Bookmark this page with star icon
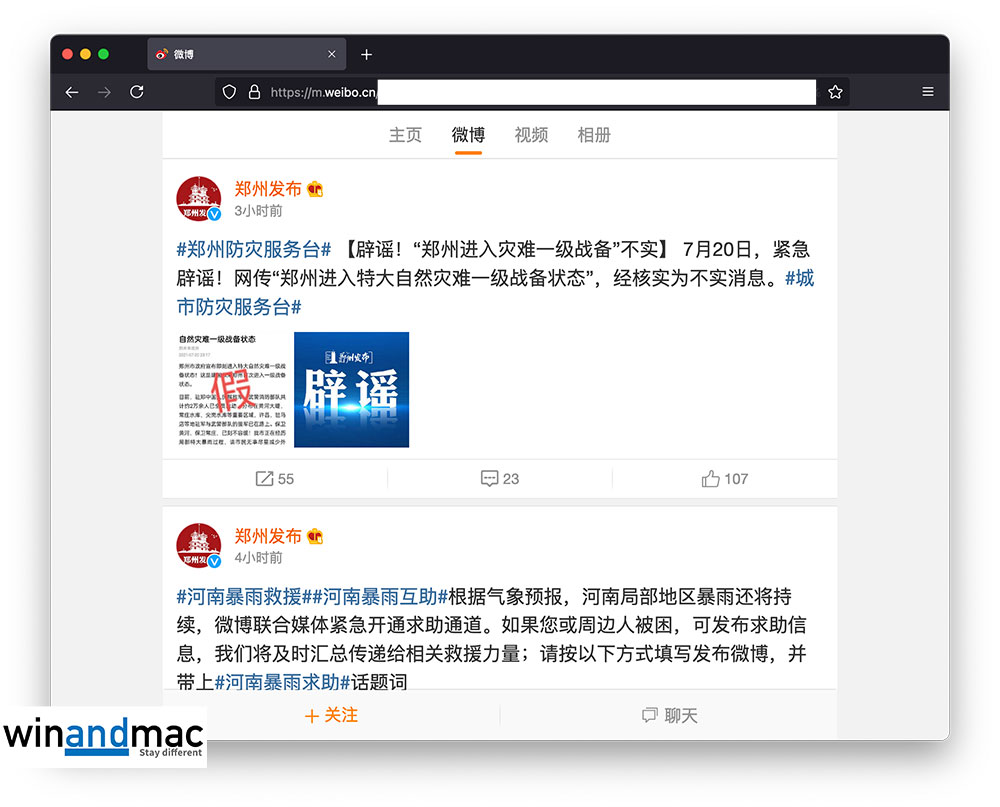Image resolution: width=1000 pixels, height=807 pixels. (x=835, y=92)
